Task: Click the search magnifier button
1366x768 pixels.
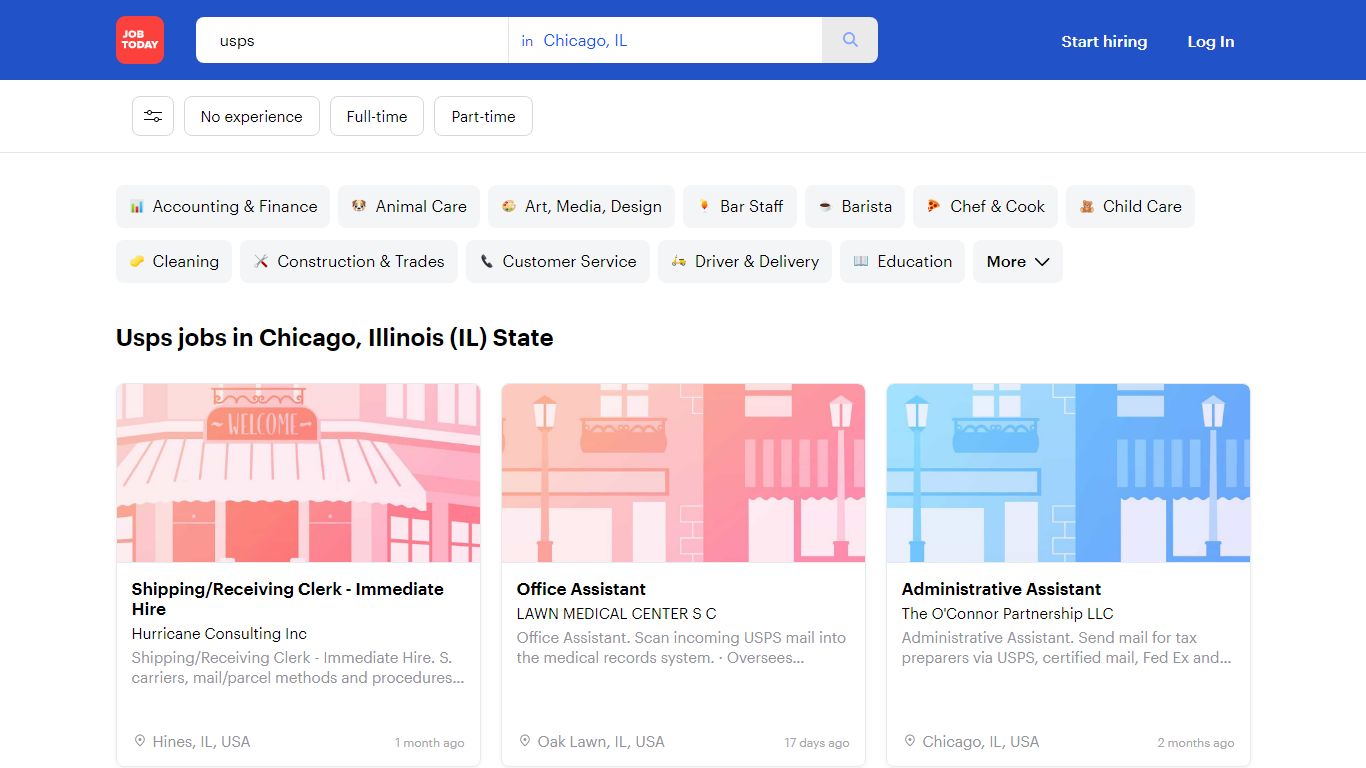Action: coord(850,40)
